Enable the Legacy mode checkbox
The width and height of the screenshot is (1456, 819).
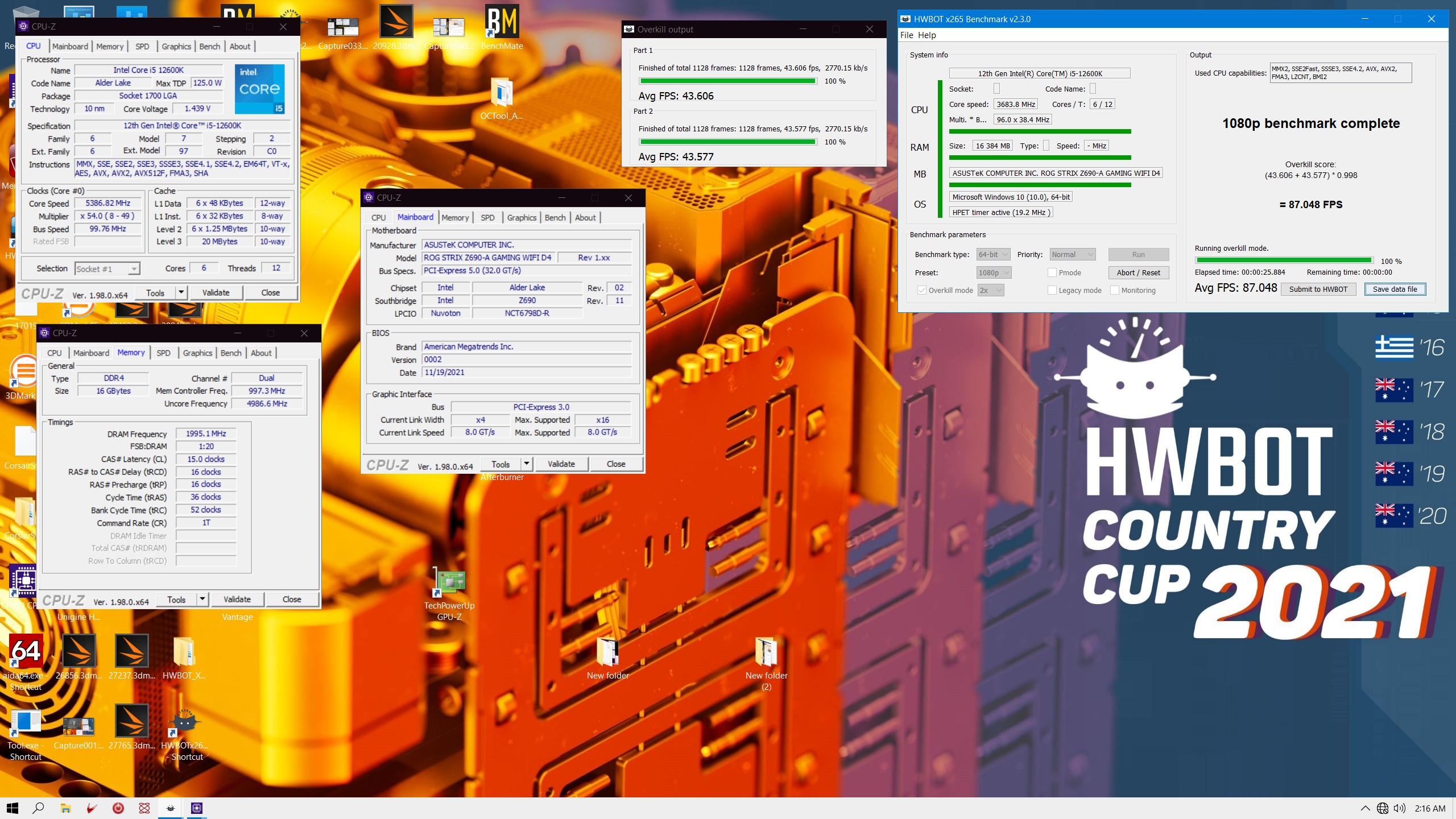1052,290
